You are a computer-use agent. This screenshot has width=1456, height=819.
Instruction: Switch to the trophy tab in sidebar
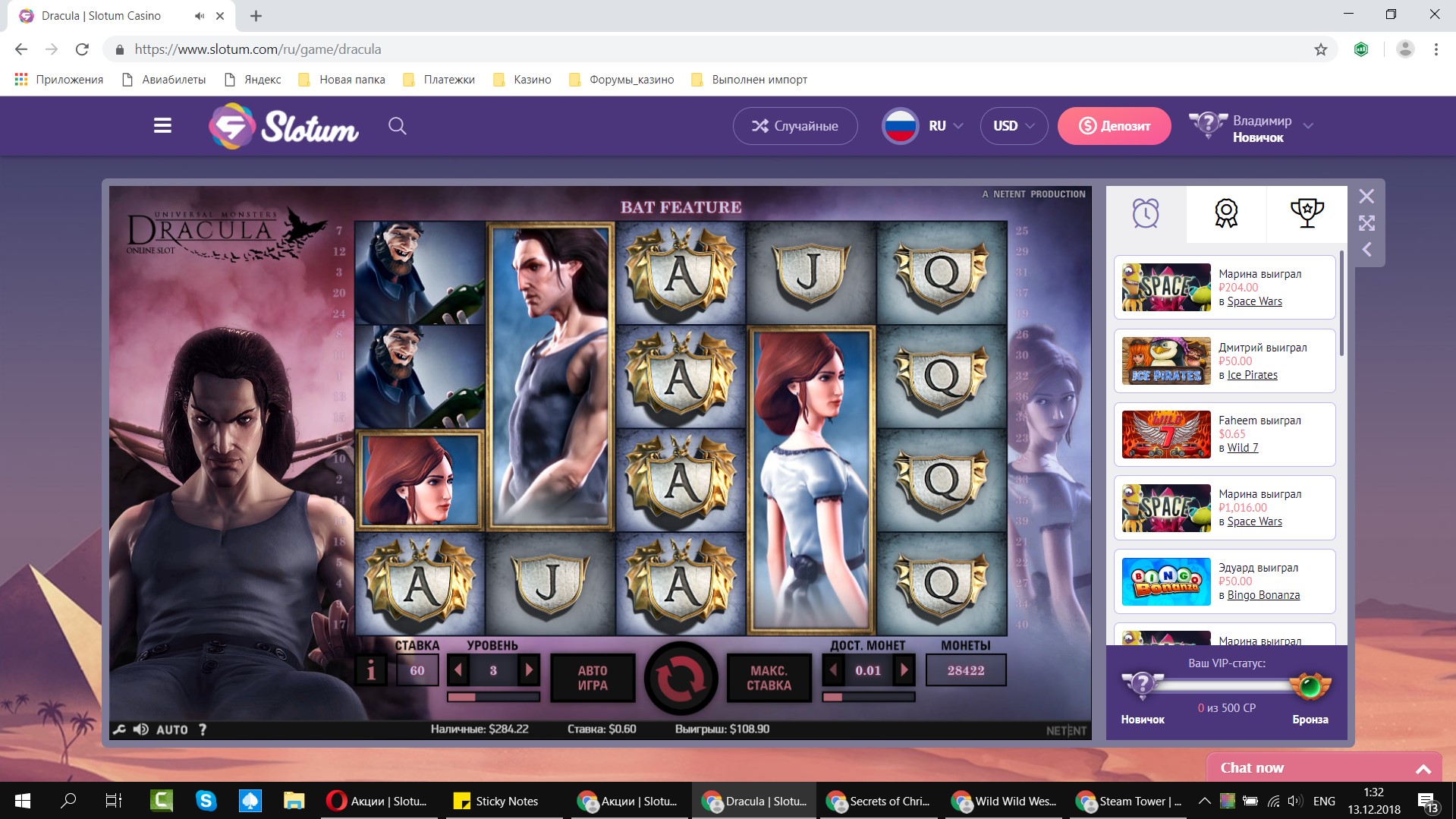[x=1307, y=213]
